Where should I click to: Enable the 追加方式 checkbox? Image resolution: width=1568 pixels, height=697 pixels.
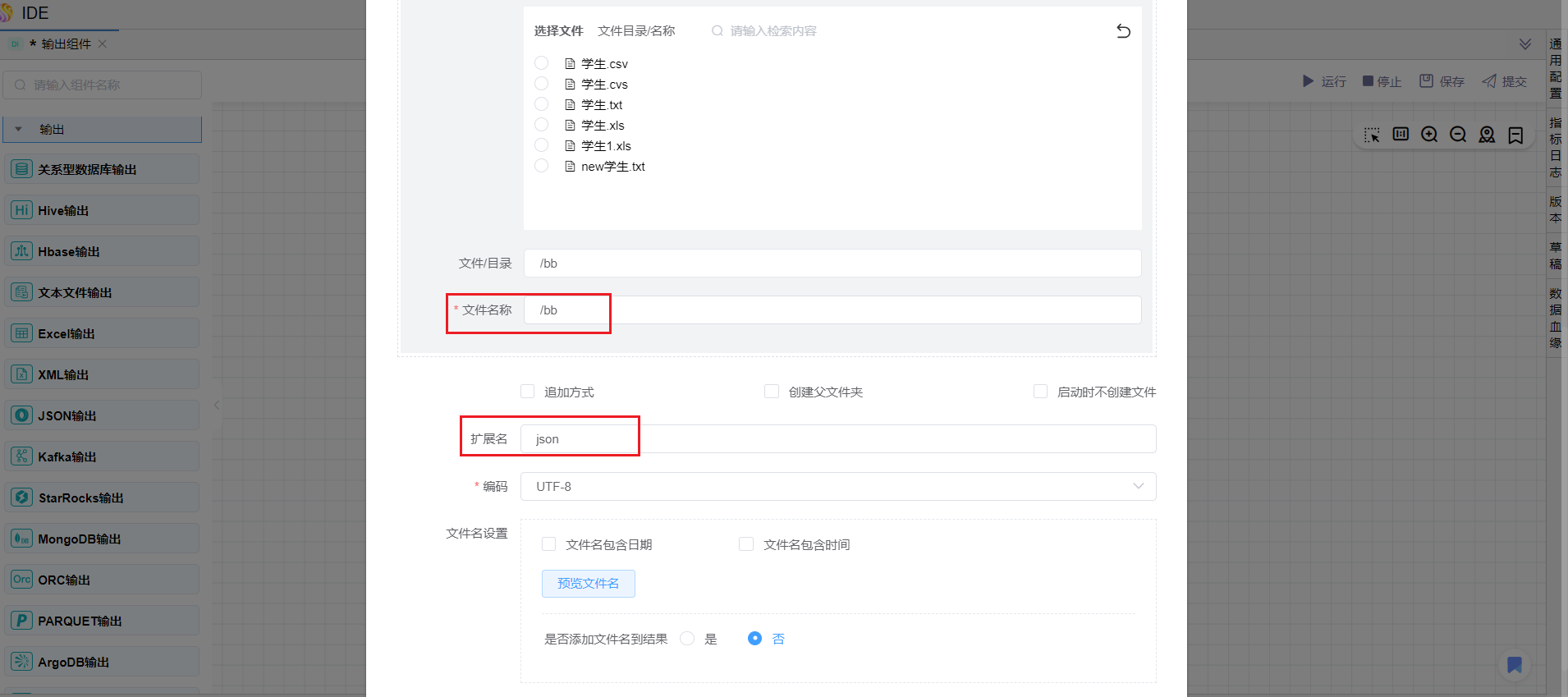(x=528, y=392)
